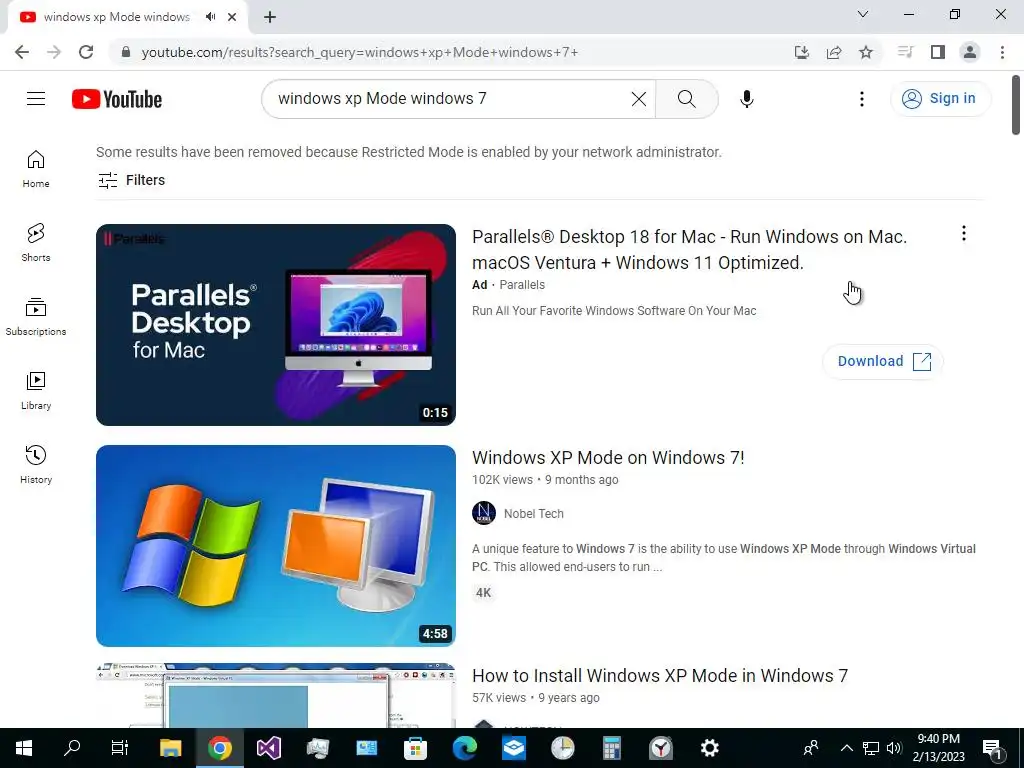Go to Home in the sidebar
Image resolution: width=1024 pixels, height=768 pixels.
click(36, 169)
